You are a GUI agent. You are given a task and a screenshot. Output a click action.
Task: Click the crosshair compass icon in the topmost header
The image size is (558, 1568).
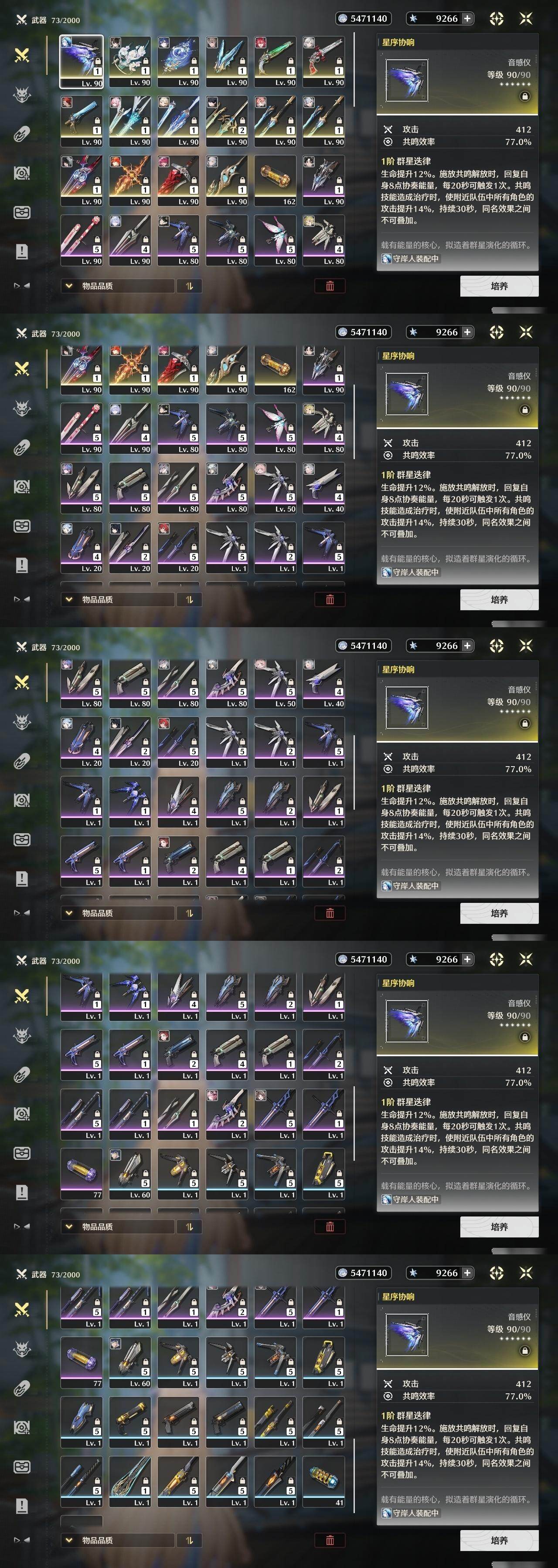click(497, 19)
